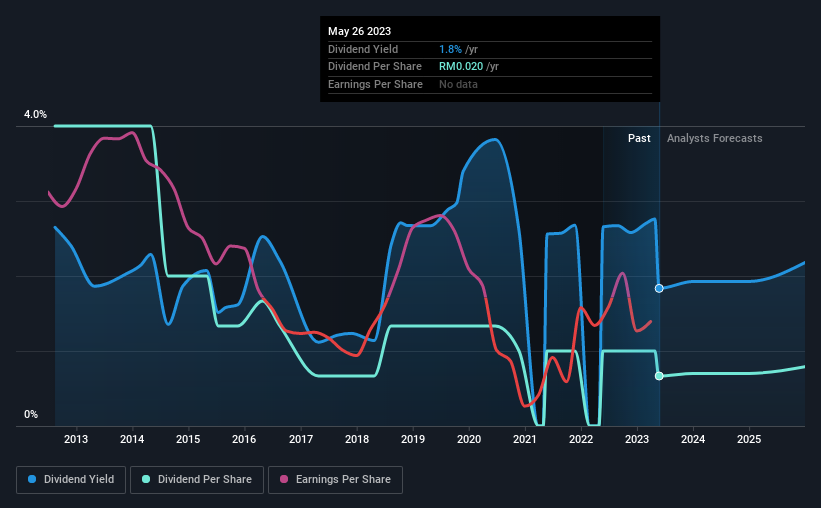
Task: Click the 2017 x-axis label
Action: click(x=301, y=439)
